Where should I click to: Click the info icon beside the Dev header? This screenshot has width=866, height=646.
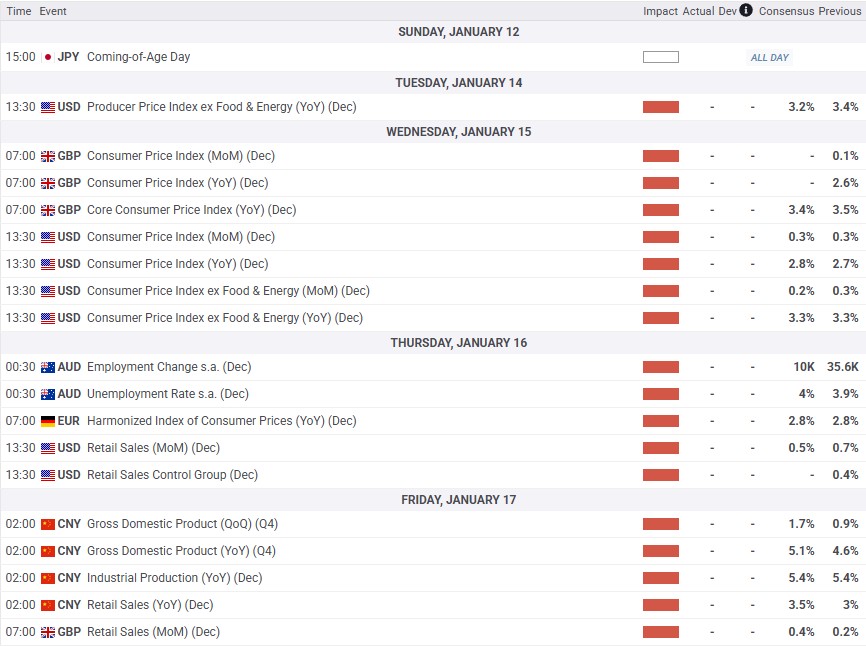746,11
